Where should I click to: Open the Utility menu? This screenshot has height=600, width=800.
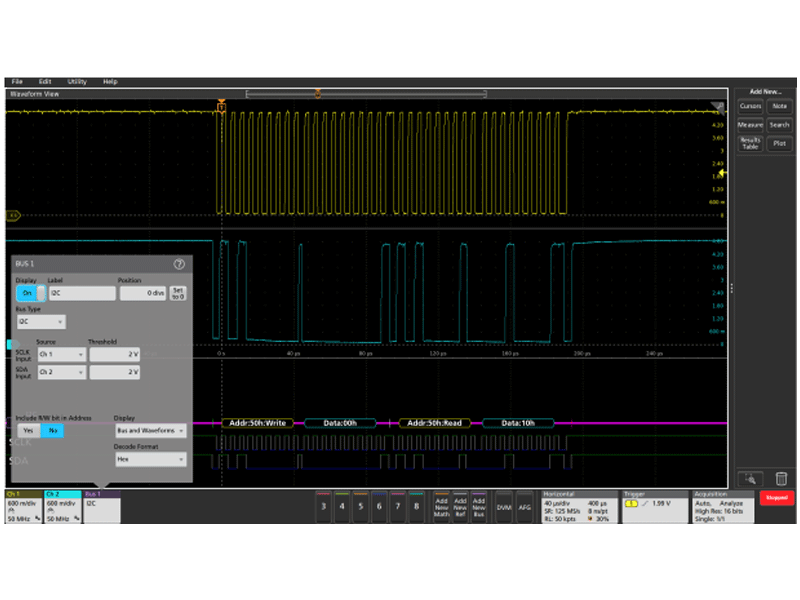(77, 81)
